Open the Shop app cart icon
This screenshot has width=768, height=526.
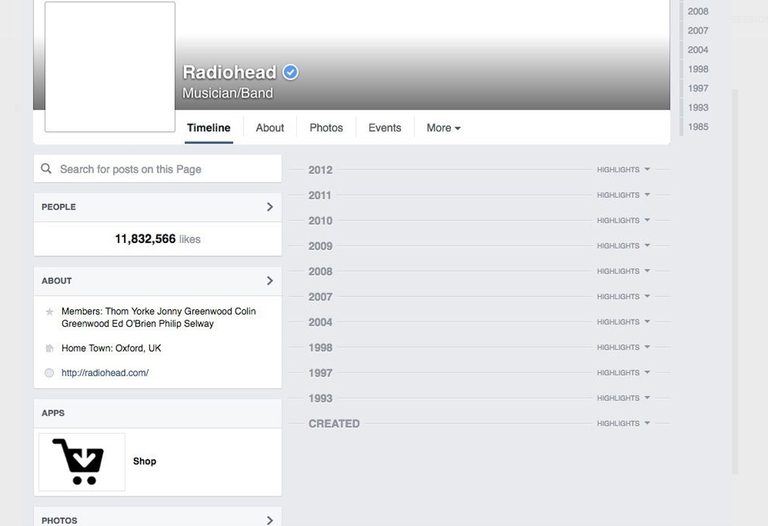(x=82, y=462)
